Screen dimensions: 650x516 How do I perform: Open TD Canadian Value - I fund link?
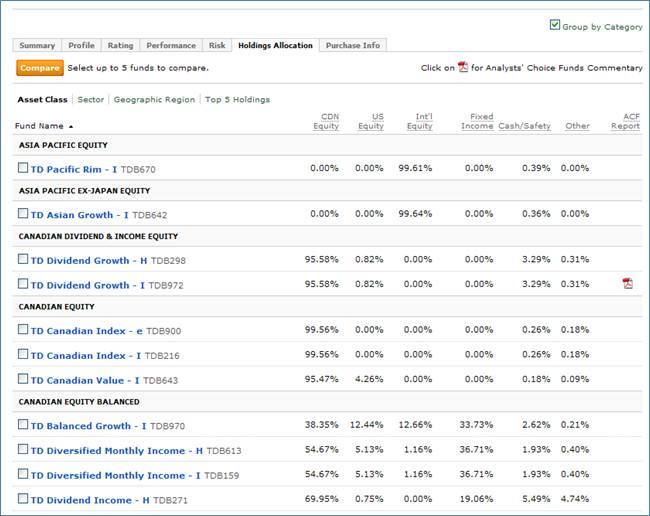pos(85,380)
